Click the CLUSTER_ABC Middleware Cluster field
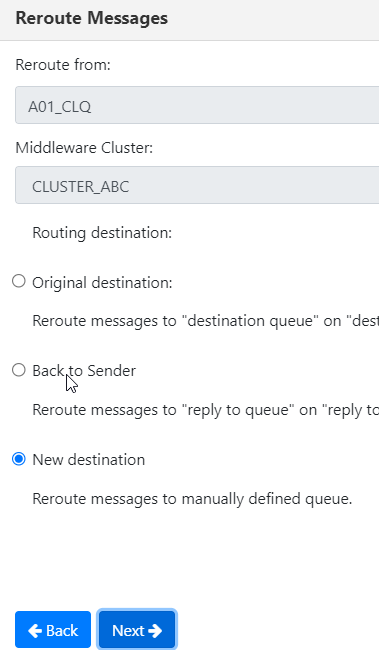The image size is (379, 650). 197,185
